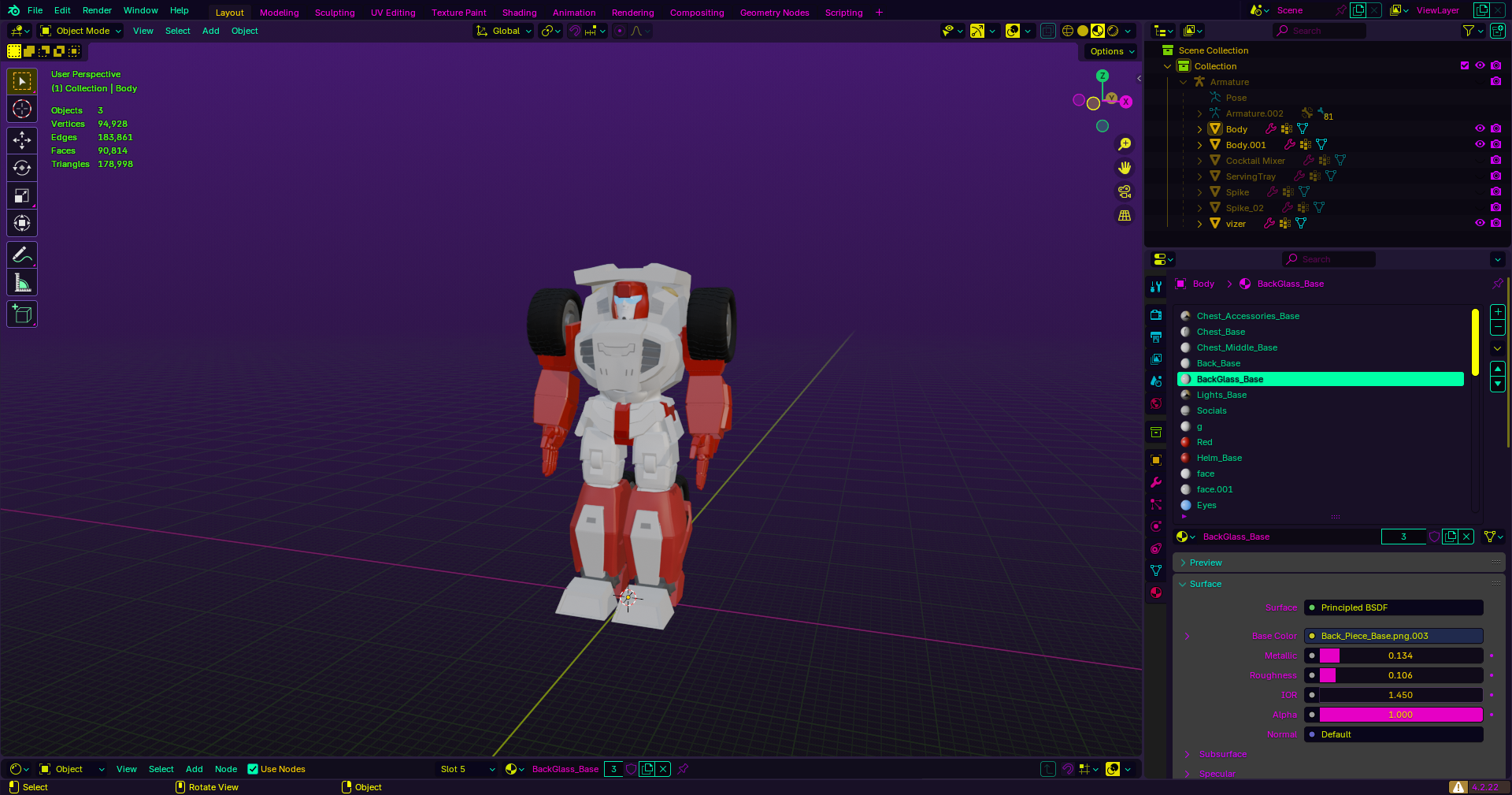Image resolution: width=1512 pixels, height=795 pixels.
Task: Expand the Body object in Outliner
Action: point(1199,129)
